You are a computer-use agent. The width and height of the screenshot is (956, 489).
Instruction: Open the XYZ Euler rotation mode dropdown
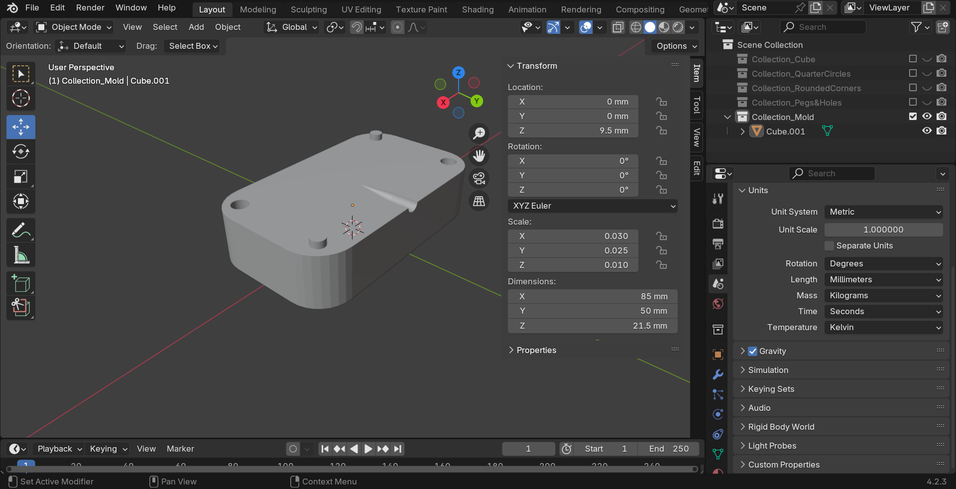[x=592, y=206]
